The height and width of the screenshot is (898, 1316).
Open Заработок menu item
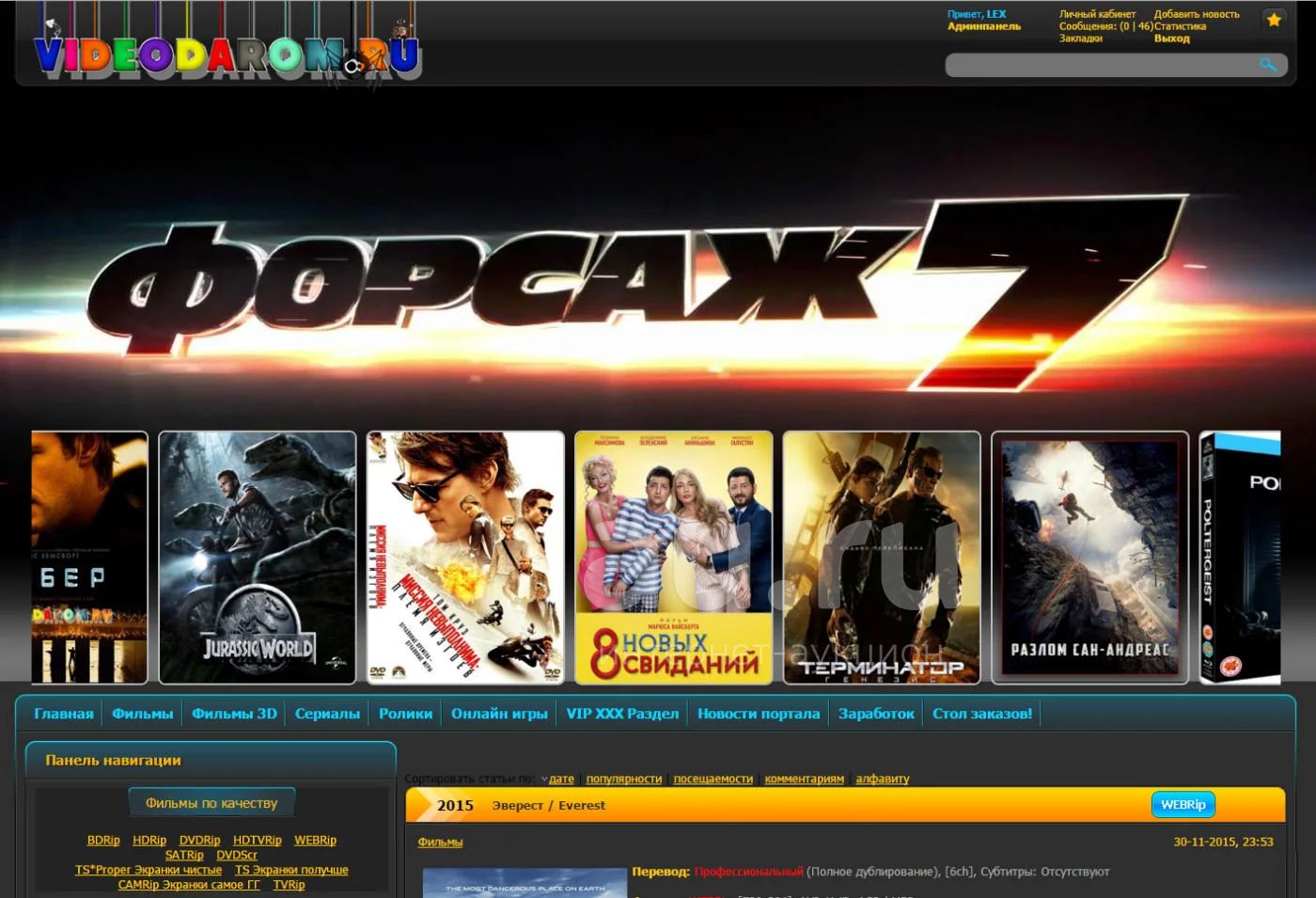click(876, 714)
